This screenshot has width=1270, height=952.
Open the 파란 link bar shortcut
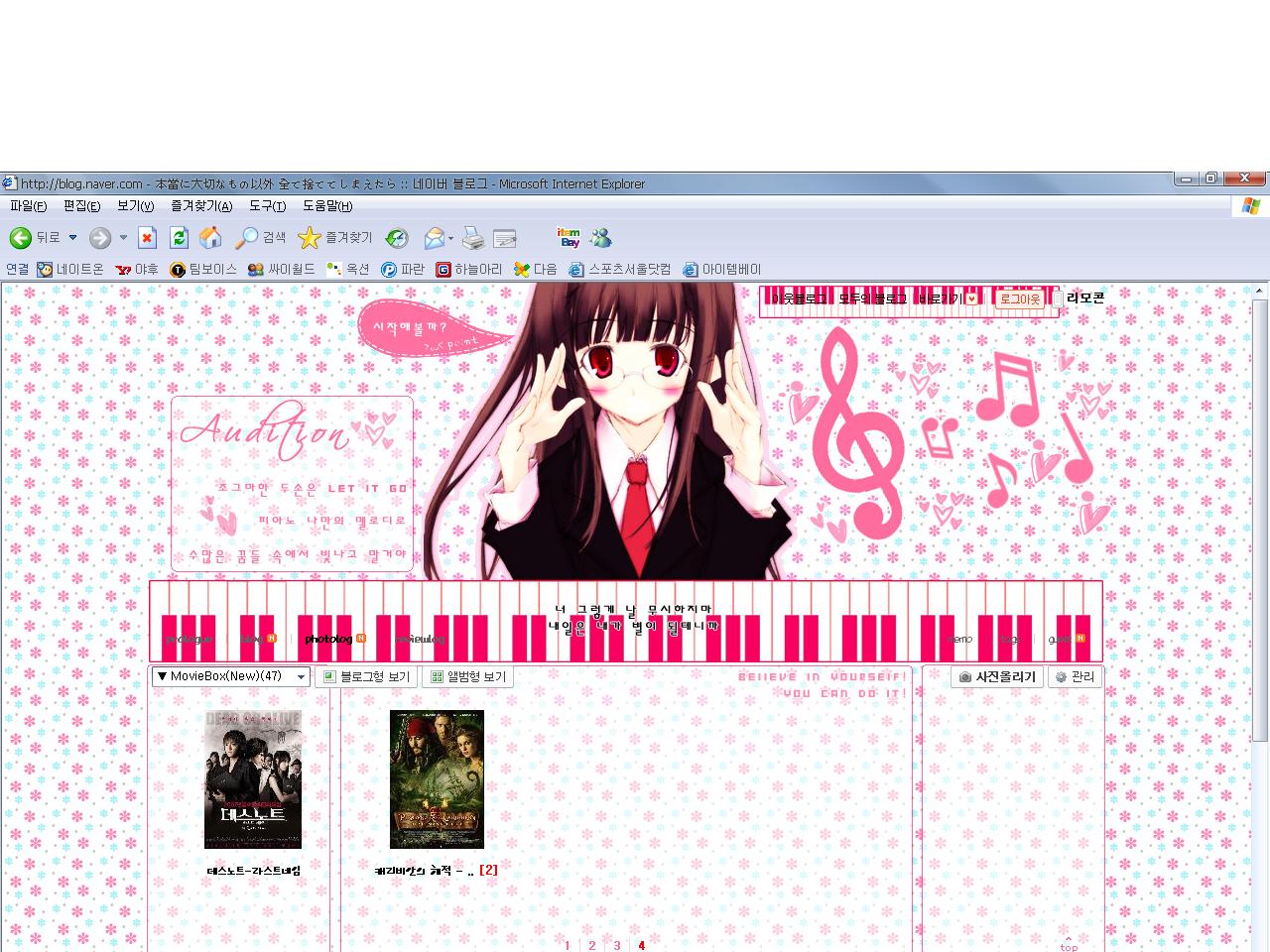(x=403, y=270)
